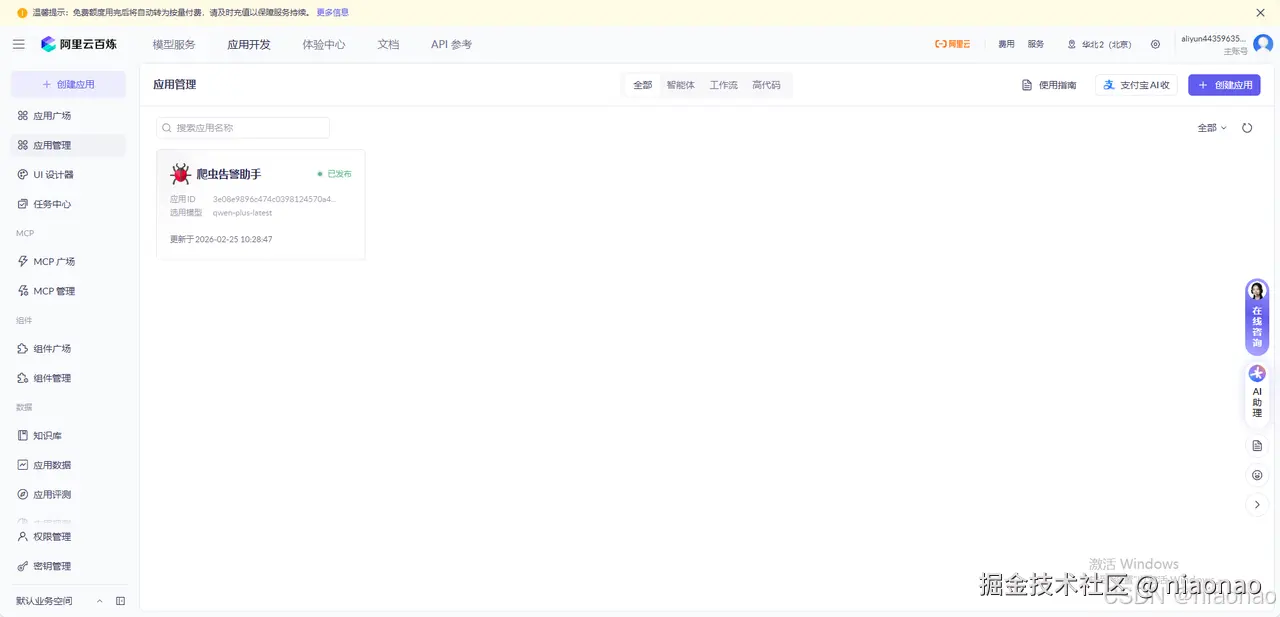Open the MCP 广场 marketplace
This screenshot has height=617, width=1280.
[x=48, y=261]
